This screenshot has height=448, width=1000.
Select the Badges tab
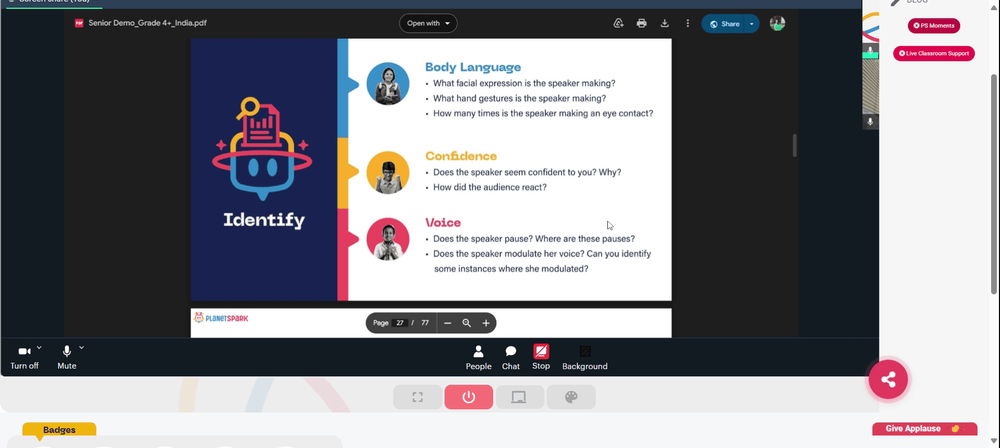click(x=59, y=429)
